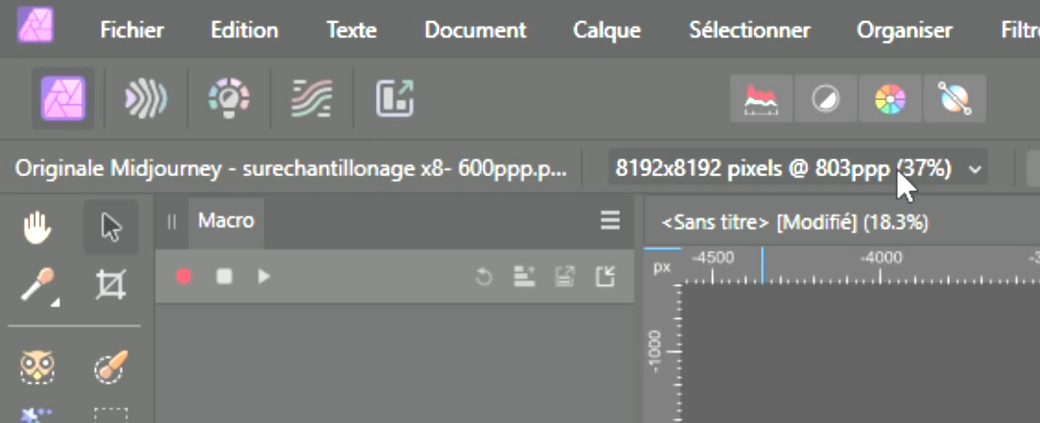The image size is (1040, 423).
Task: Switch to Tone Mapping Persona
Action: pyautogui.click(x=311, y=98)
